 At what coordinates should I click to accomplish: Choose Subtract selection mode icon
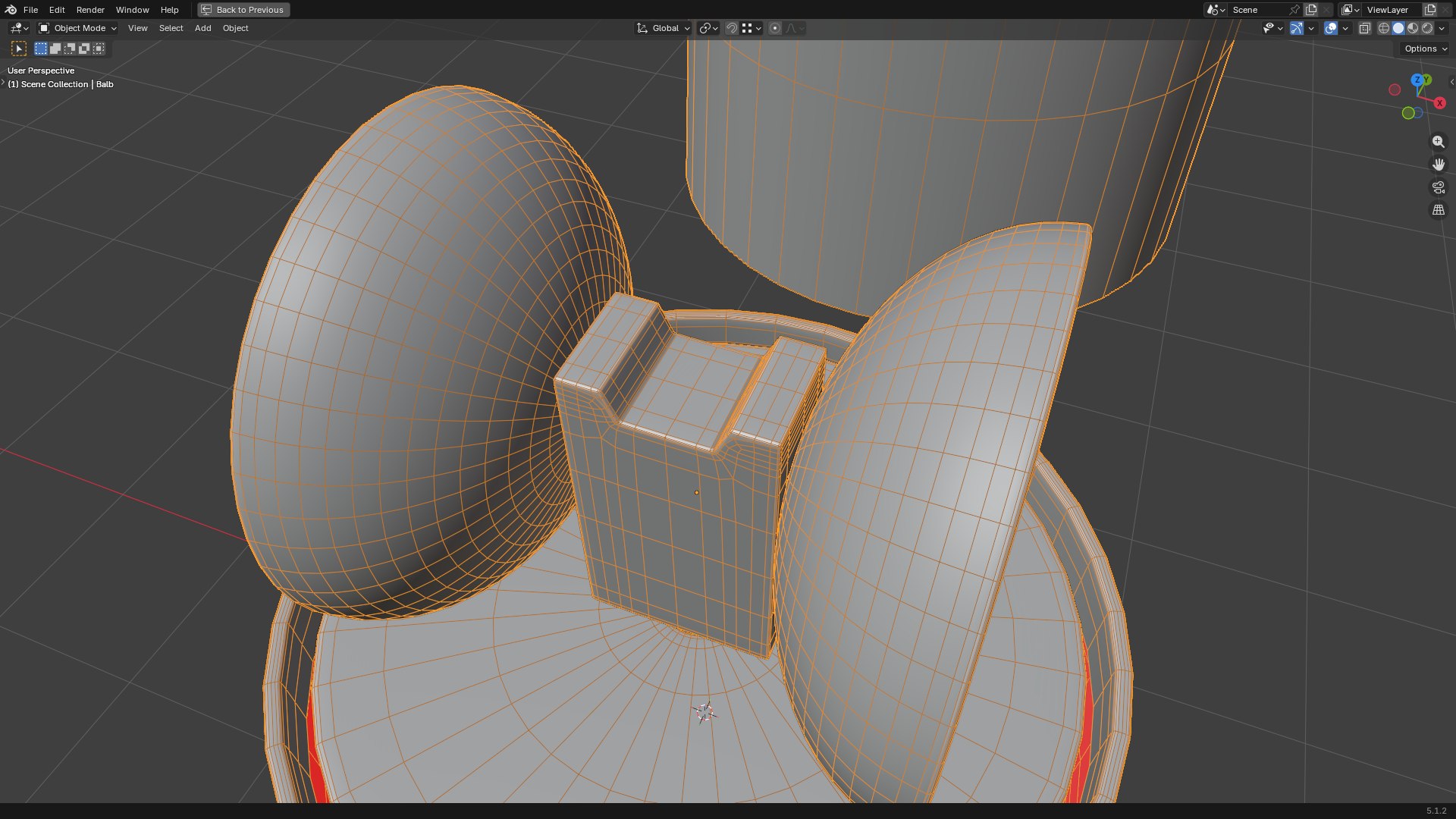tap(70, 49)
